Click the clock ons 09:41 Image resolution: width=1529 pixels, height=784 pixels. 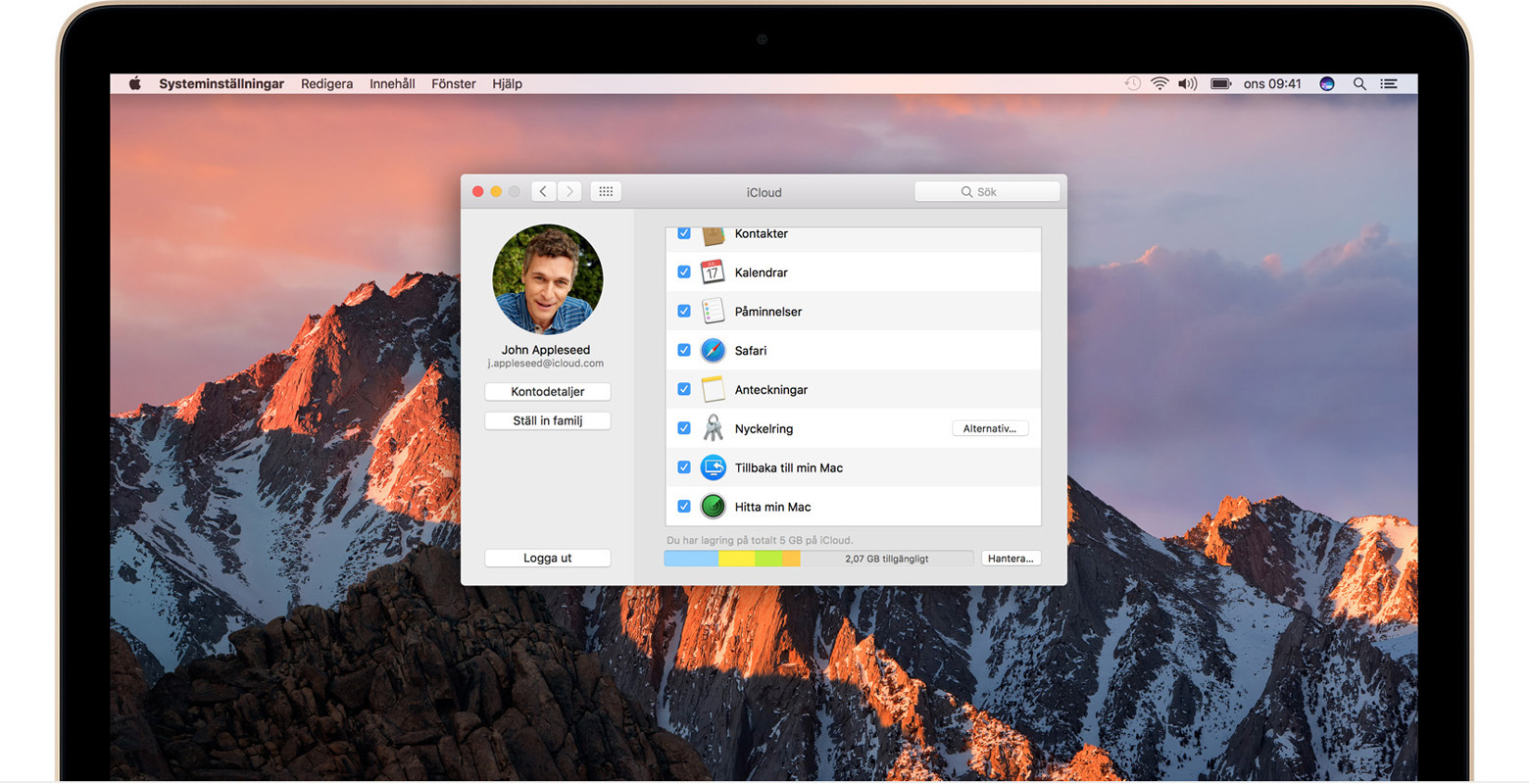[x=1272, y=83]
